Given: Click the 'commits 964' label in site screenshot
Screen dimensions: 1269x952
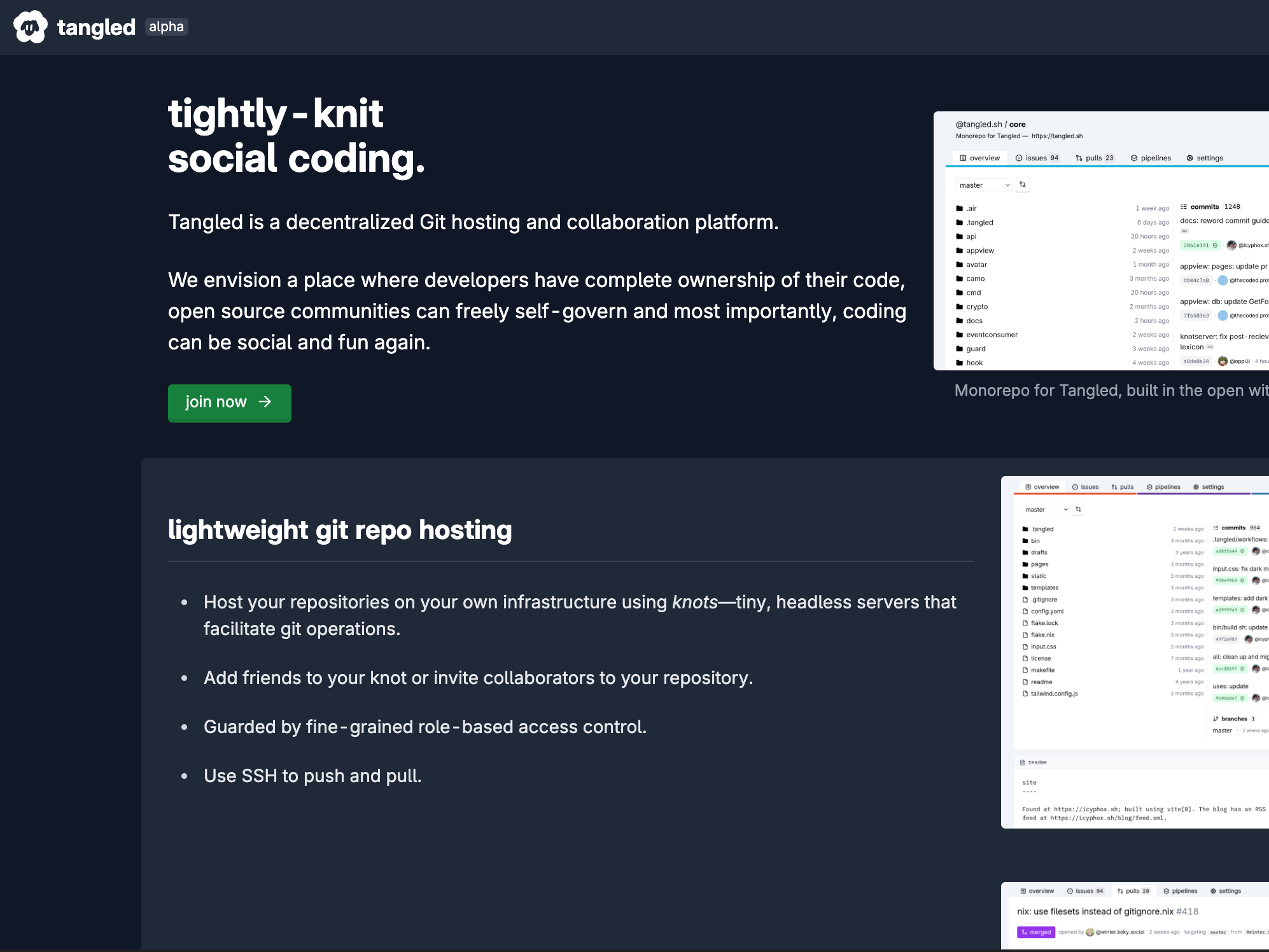Looking at the screenshot, I should click(1237, 528).
